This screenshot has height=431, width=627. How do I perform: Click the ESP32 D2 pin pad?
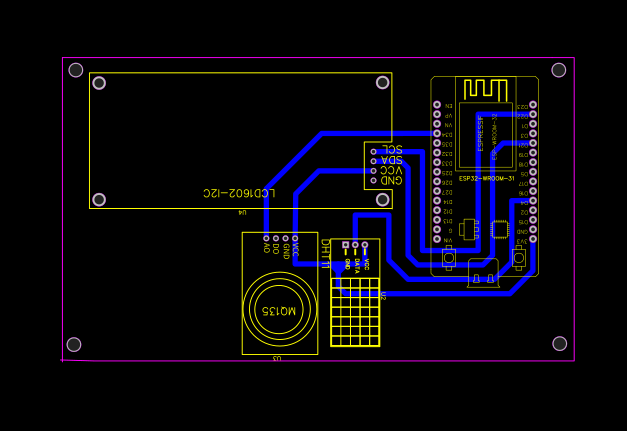point(533,210)
